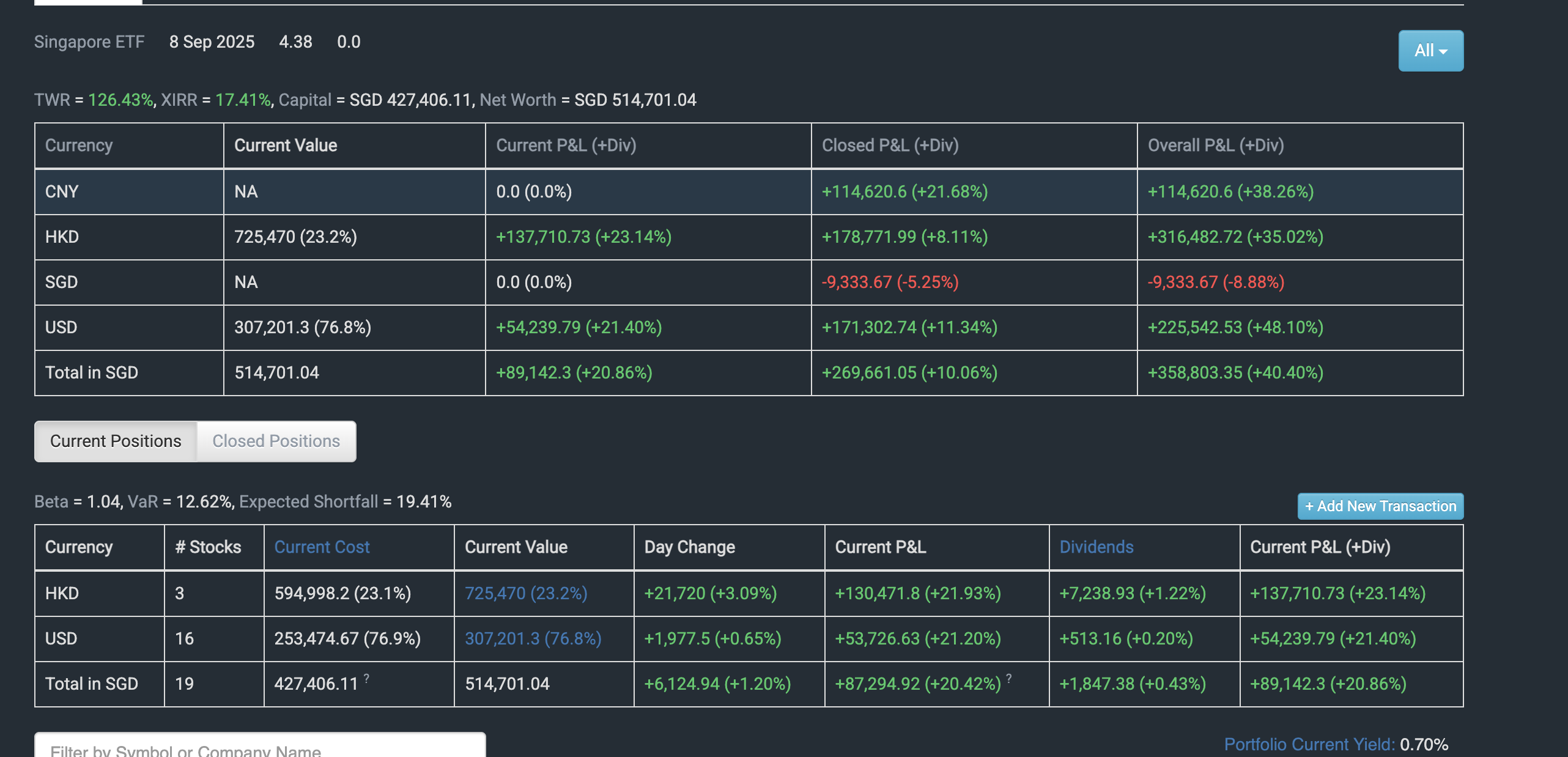The image size is (1568, 757).
Task: Click help icon beside 427,406.11 total cost
Action: [x=366, y=678]
